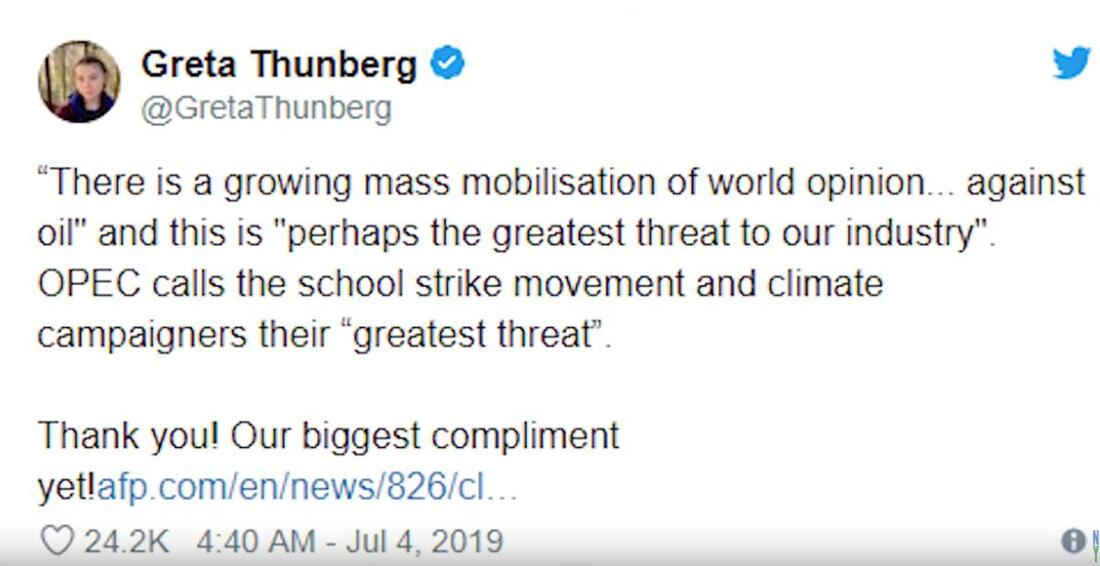
Task: Click the line starting "campaigners their"
Action: (324, 334)
